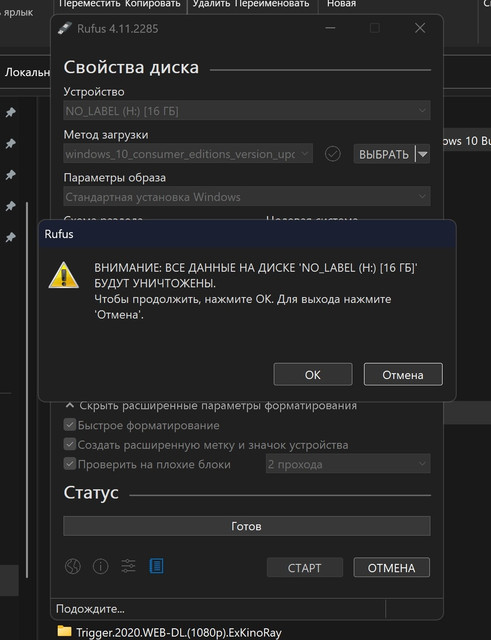Click the СТАРТ button
This screenshot has width=491, height=640.
pos(304,567)
